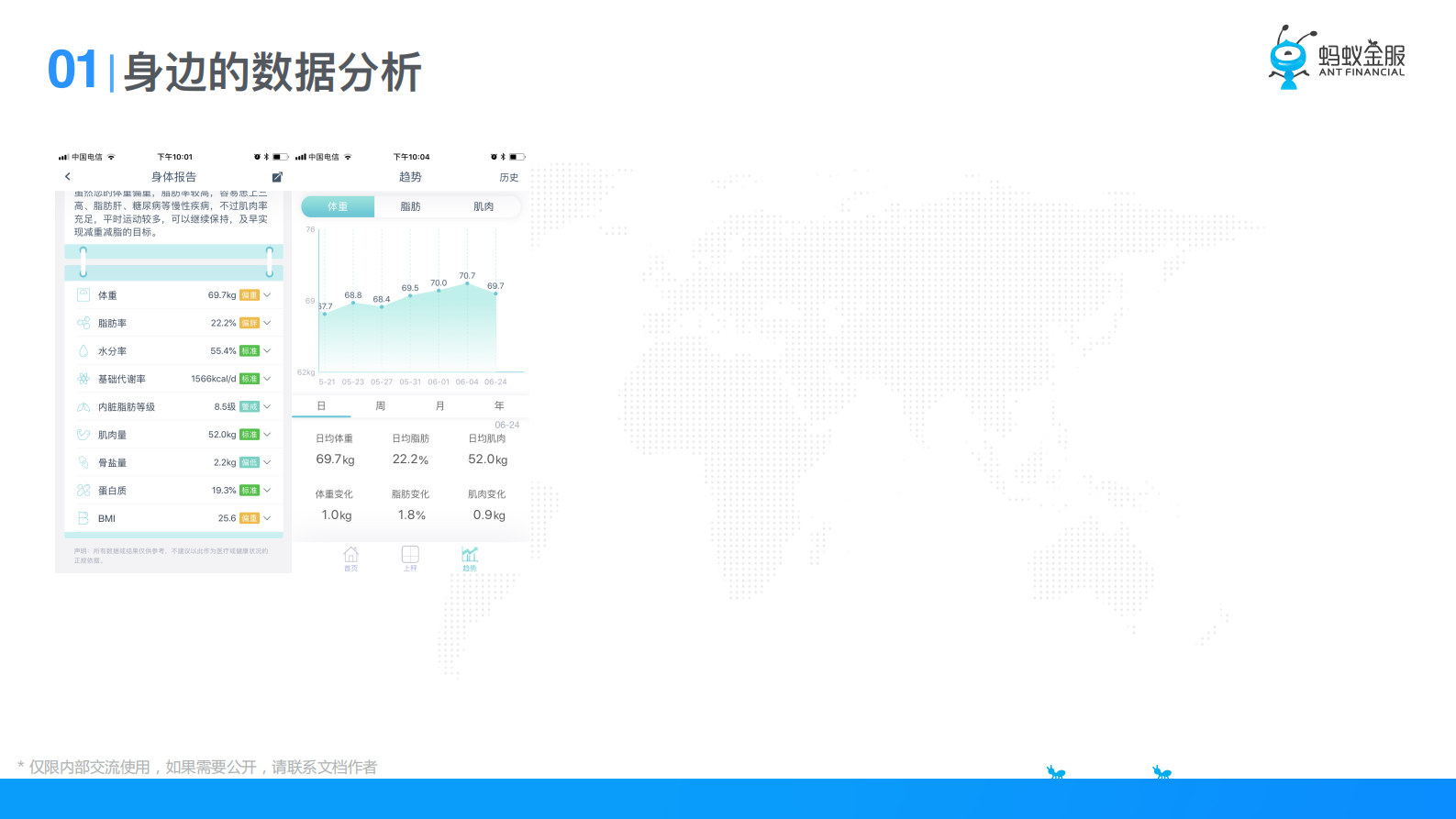The image size is (1456, 819).
Task: Expand the BMI row chevron
Action: tap(267, 518)
